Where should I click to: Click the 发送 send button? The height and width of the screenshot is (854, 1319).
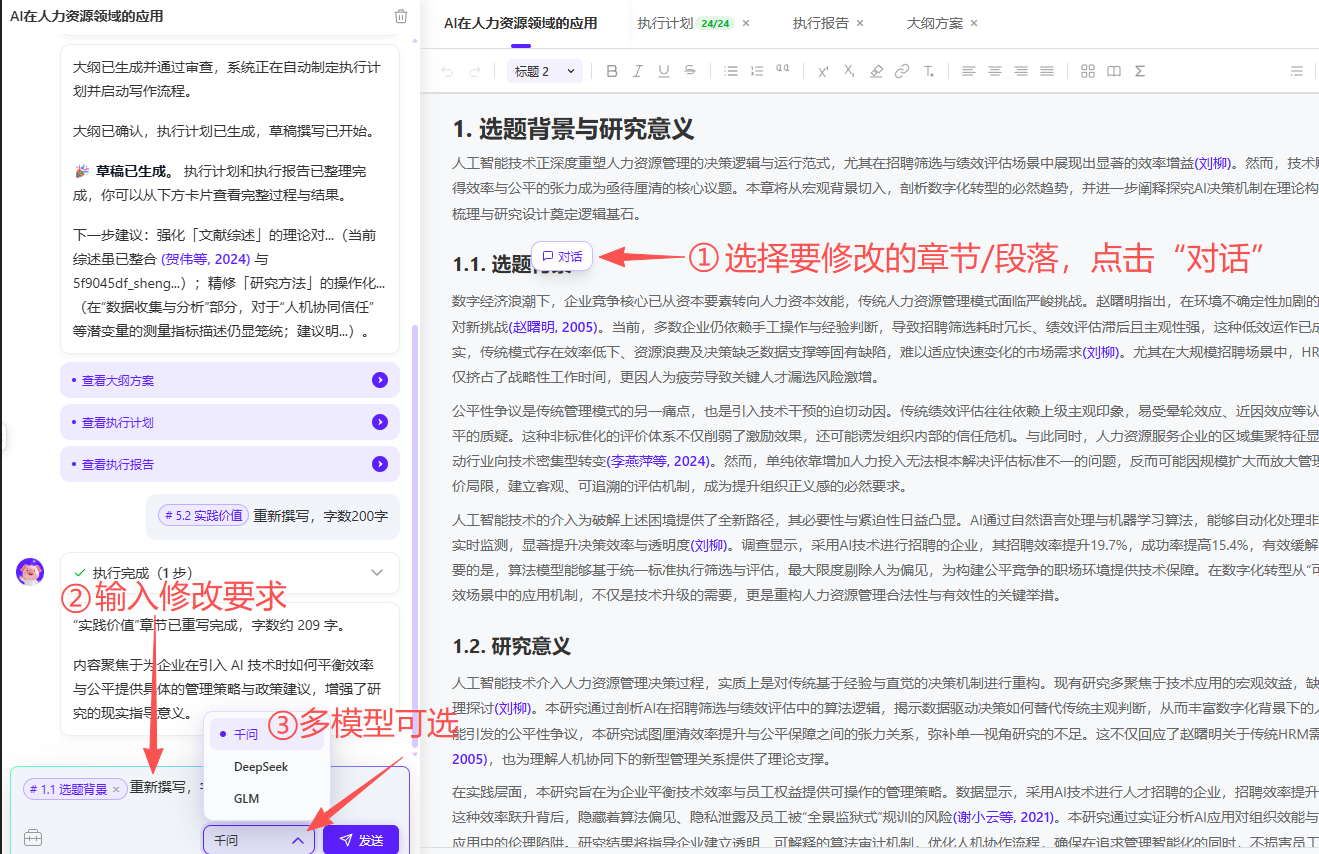(361, 840)
